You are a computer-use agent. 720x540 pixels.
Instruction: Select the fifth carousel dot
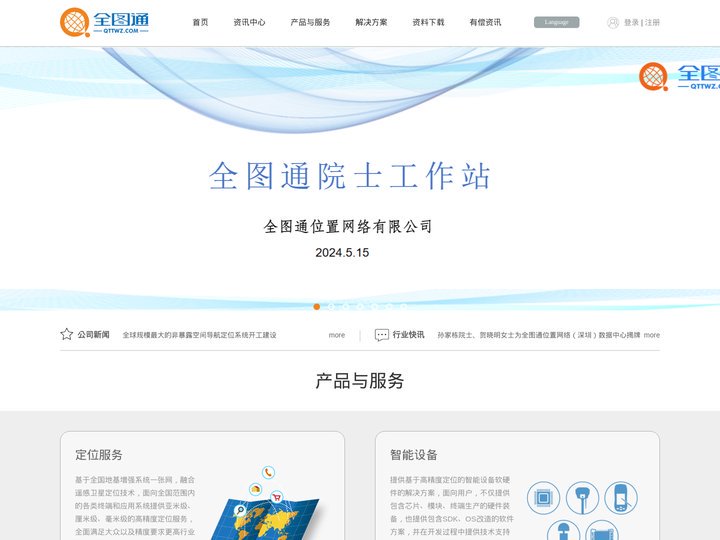[x=375, y=306]
